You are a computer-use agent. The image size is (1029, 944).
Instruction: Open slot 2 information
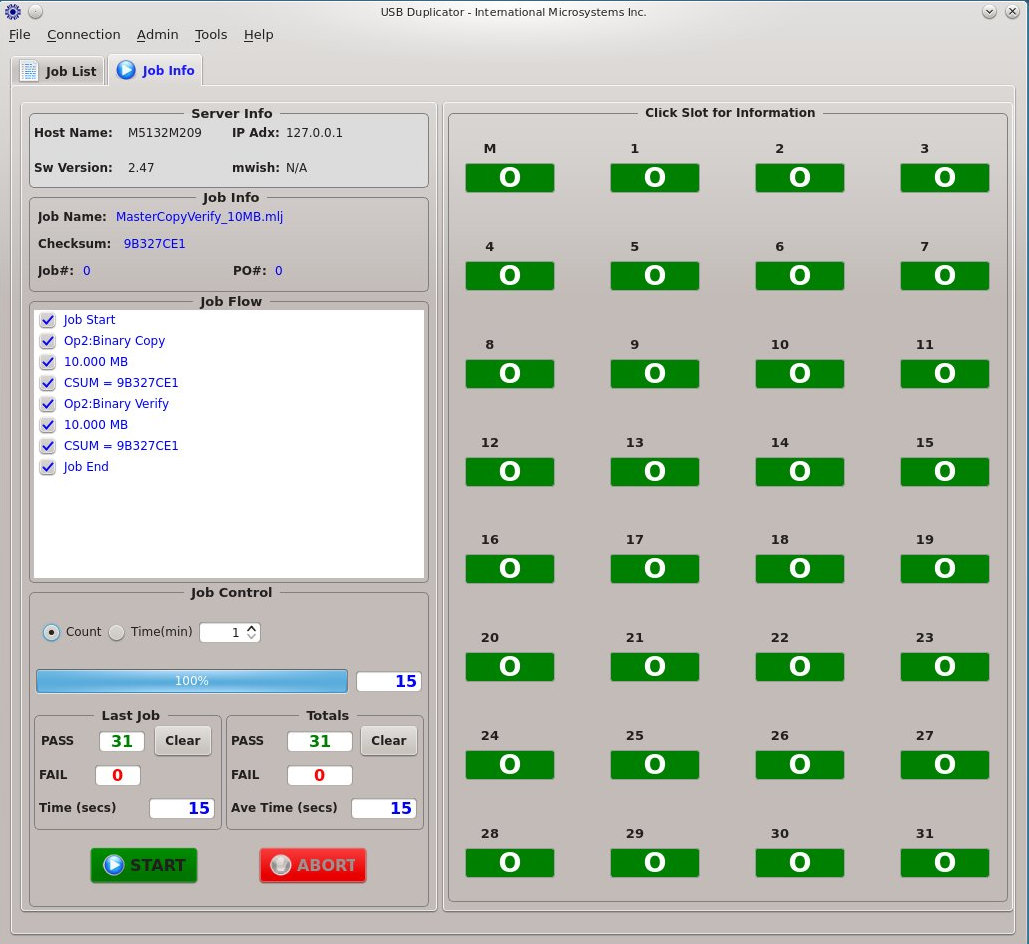click(799, 178)
